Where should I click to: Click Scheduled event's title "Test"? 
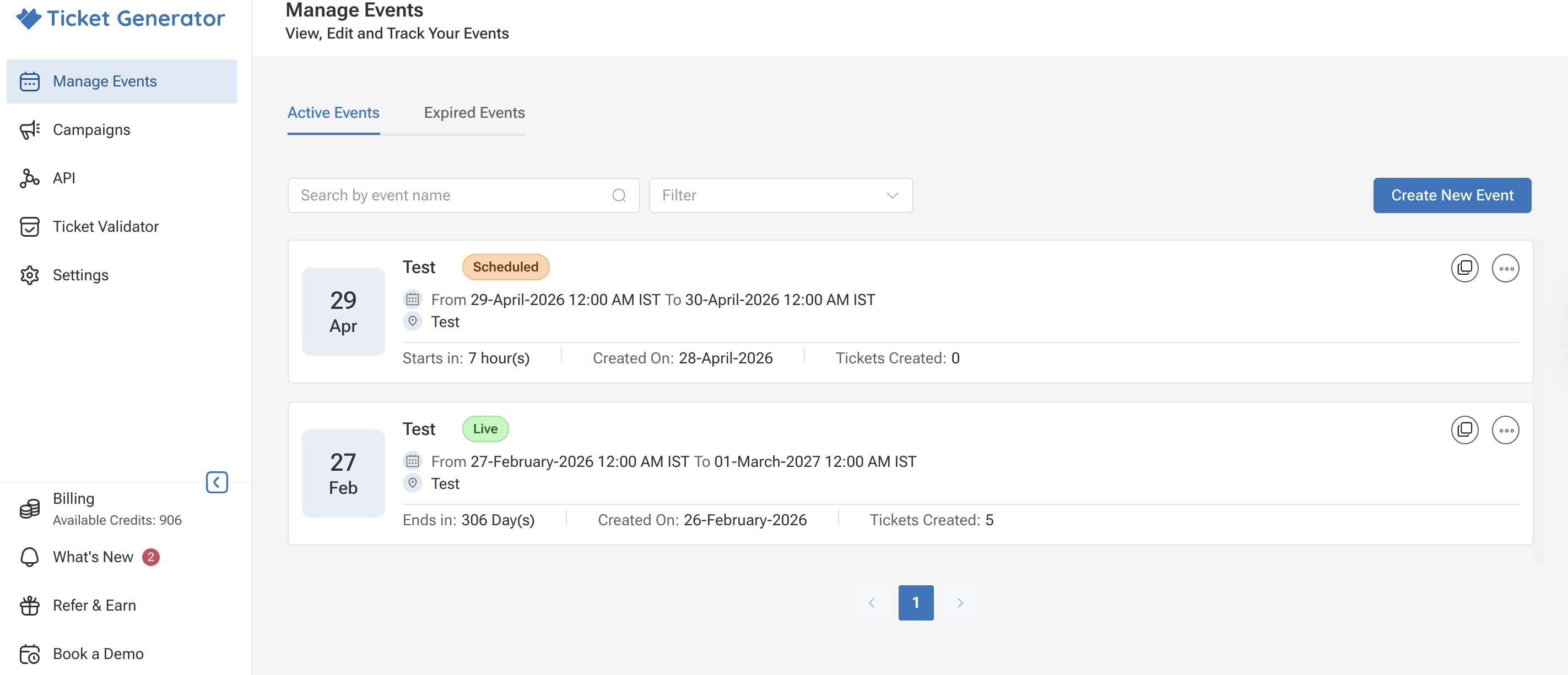pos(419,268)
